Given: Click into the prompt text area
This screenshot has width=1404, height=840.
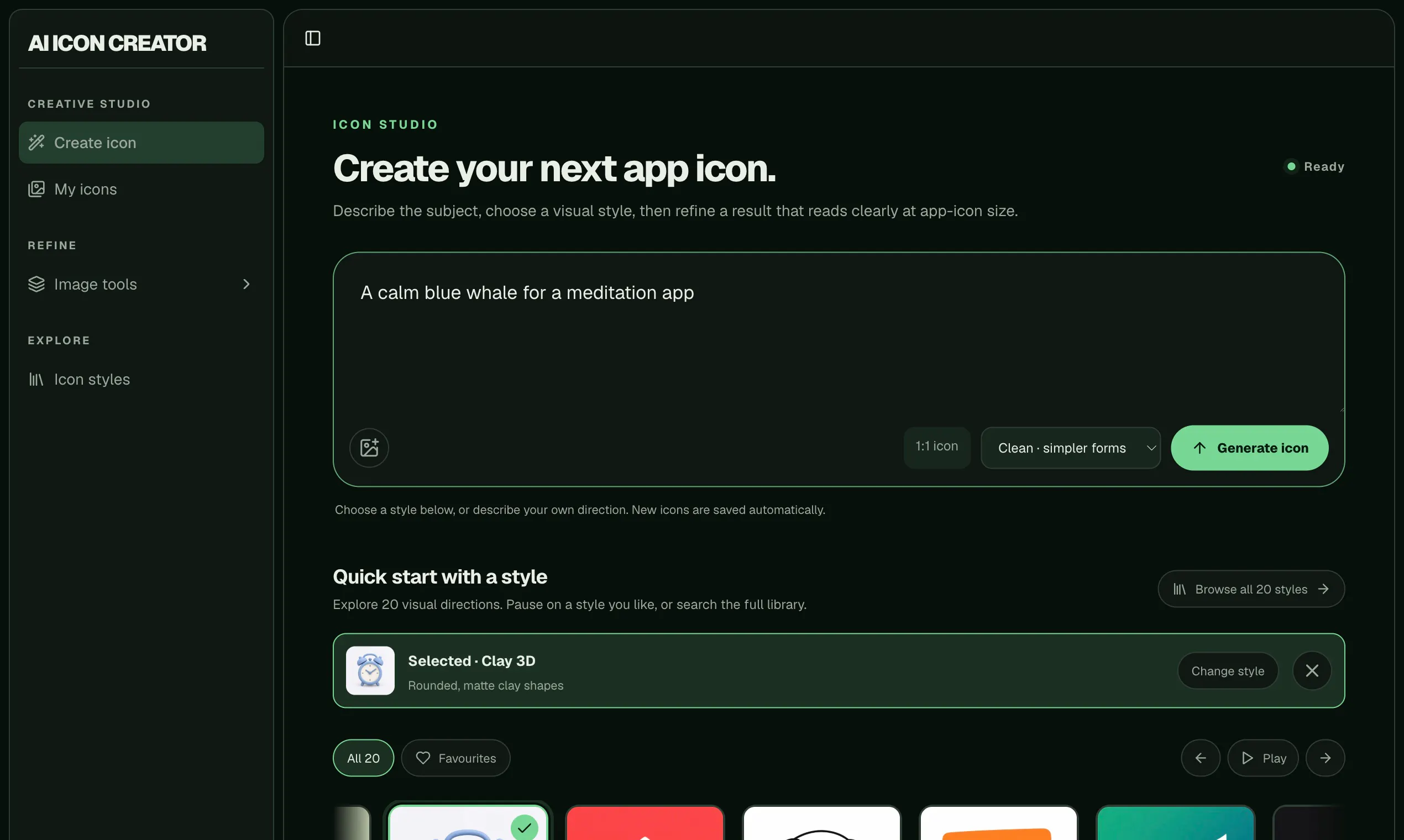Looking at the screenshot, I should point(839,334).
